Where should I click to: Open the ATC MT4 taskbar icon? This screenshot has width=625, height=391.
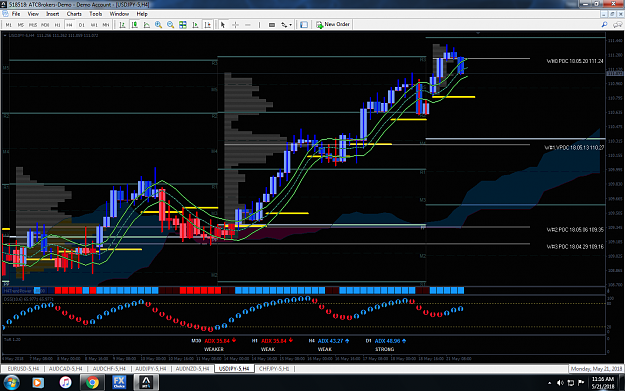[146, 383]
